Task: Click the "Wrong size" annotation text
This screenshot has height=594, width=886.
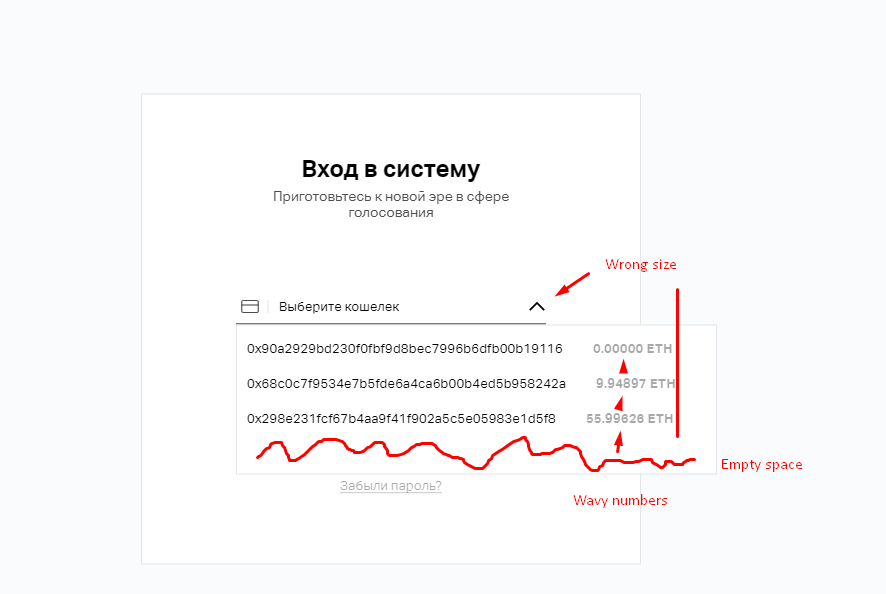Action: click(x=641, y=264)
